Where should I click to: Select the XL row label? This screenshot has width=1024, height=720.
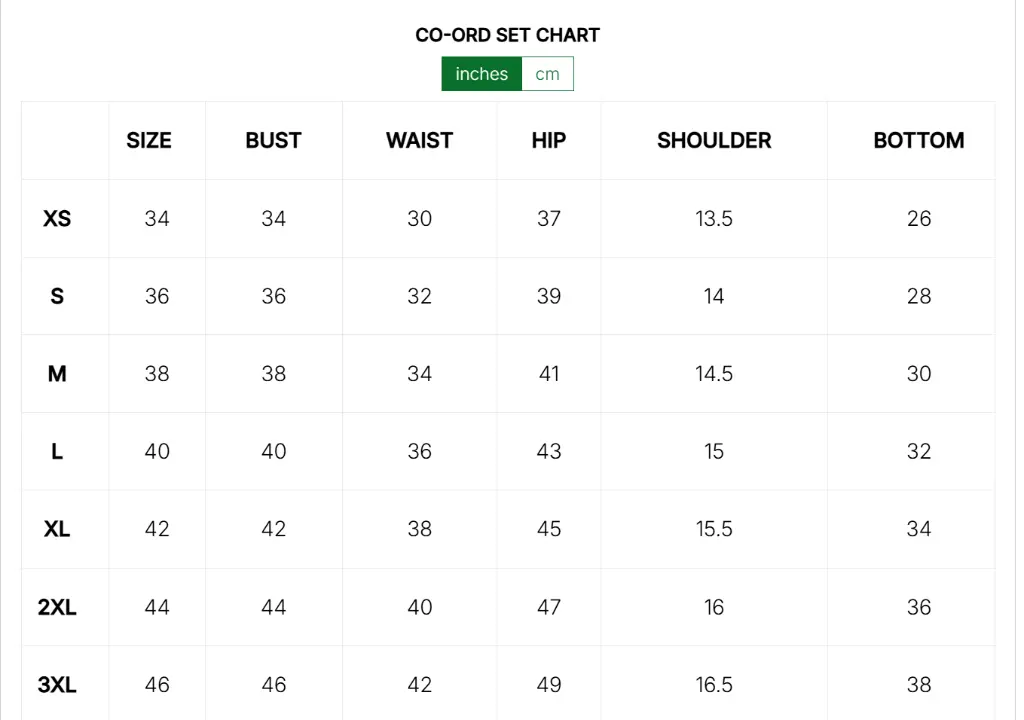click(57, 529)
